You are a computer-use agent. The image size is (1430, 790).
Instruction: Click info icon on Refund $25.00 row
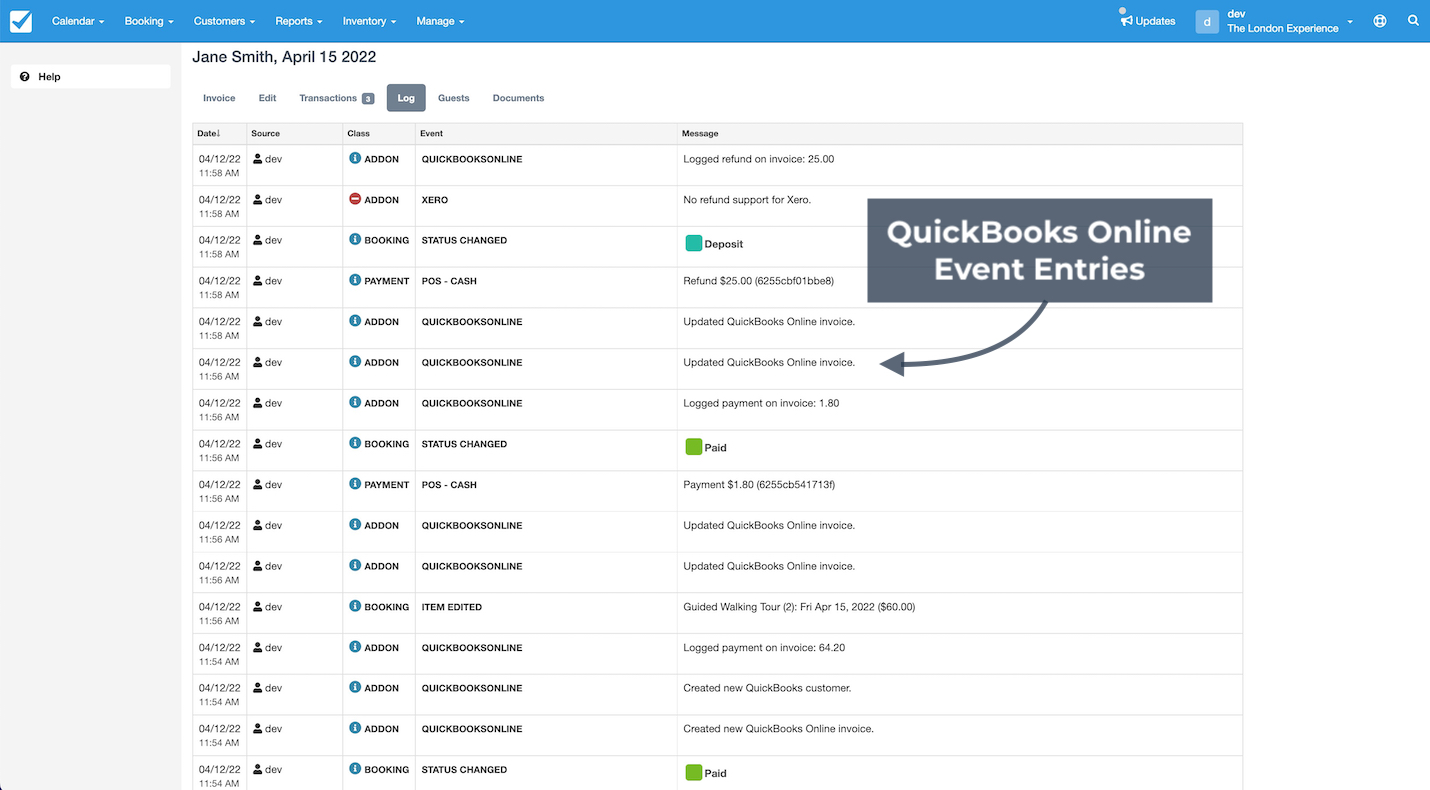click(355, 280)
